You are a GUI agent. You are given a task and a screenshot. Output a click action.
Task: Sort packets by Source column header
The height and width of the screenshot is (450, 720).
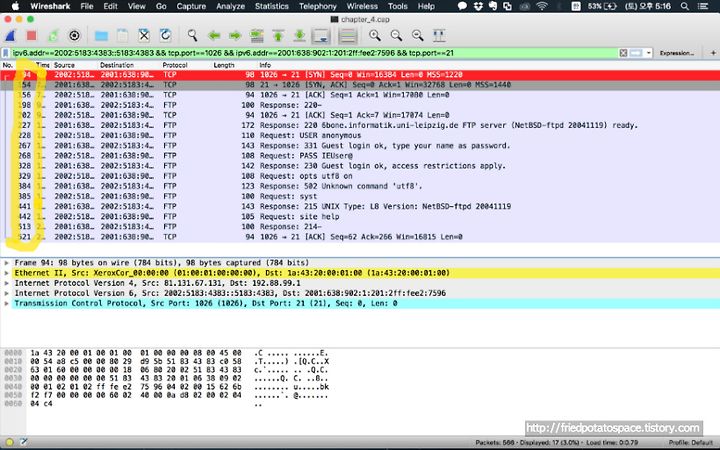tap(64, 65)
